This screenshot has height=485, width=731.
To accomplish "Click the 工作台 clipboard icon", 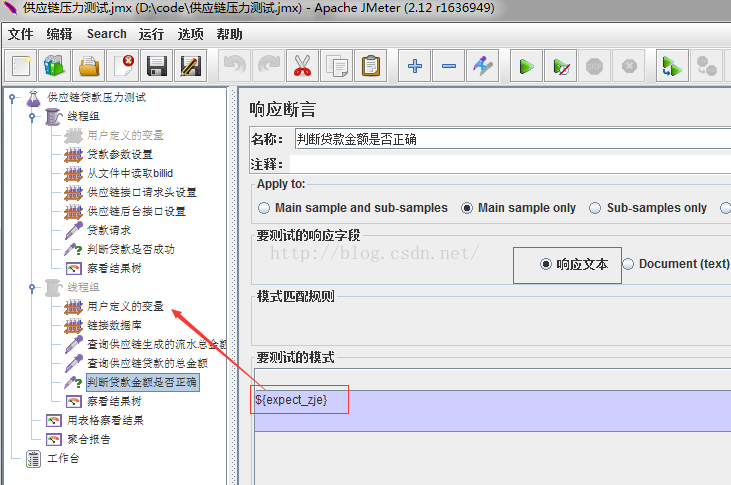I will [33, 459].
